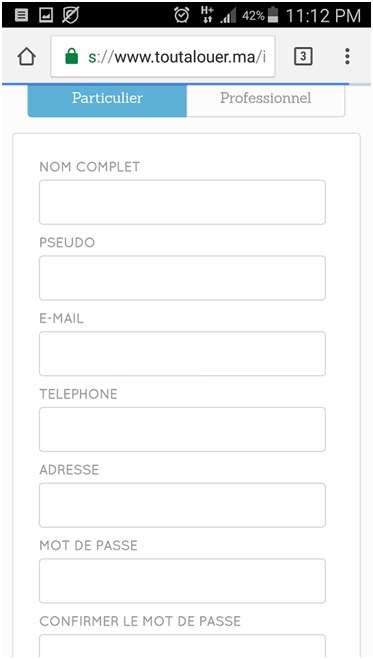Focus the Nom Complet input field
373x659 pixels.
pos(182,202)
